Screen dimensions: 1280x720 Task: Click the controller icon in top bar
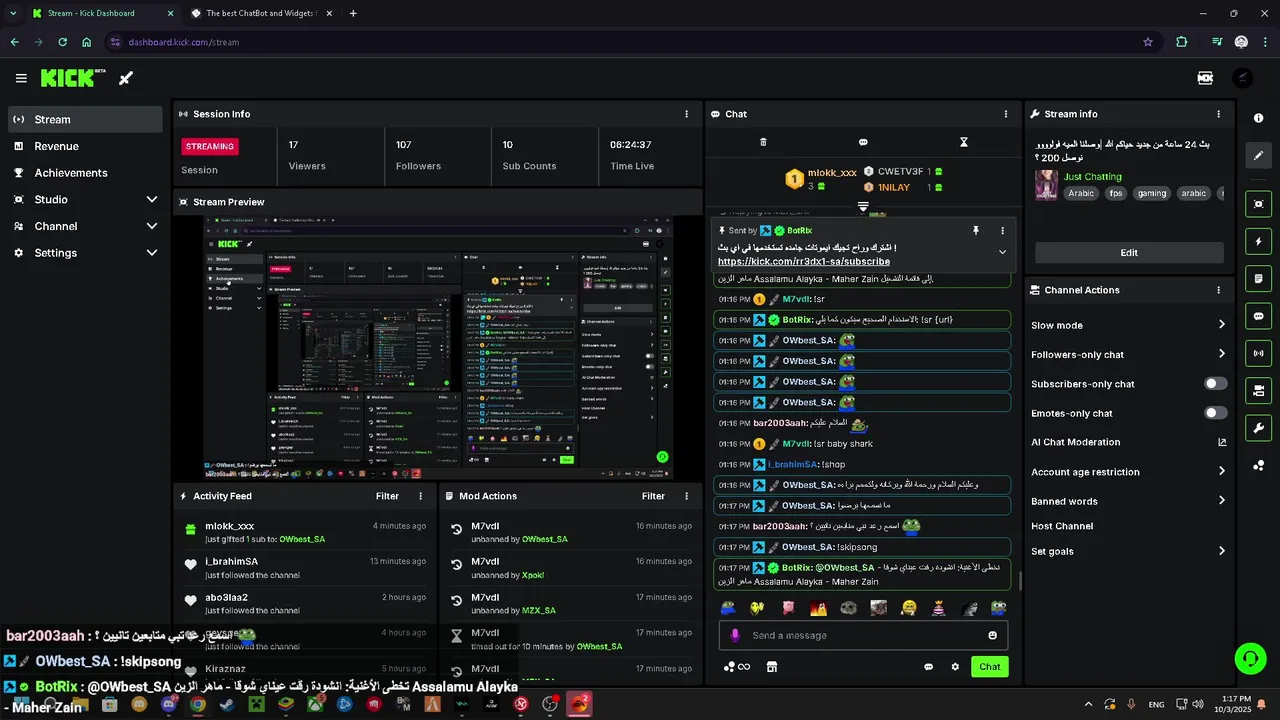tap(1205, 78)
